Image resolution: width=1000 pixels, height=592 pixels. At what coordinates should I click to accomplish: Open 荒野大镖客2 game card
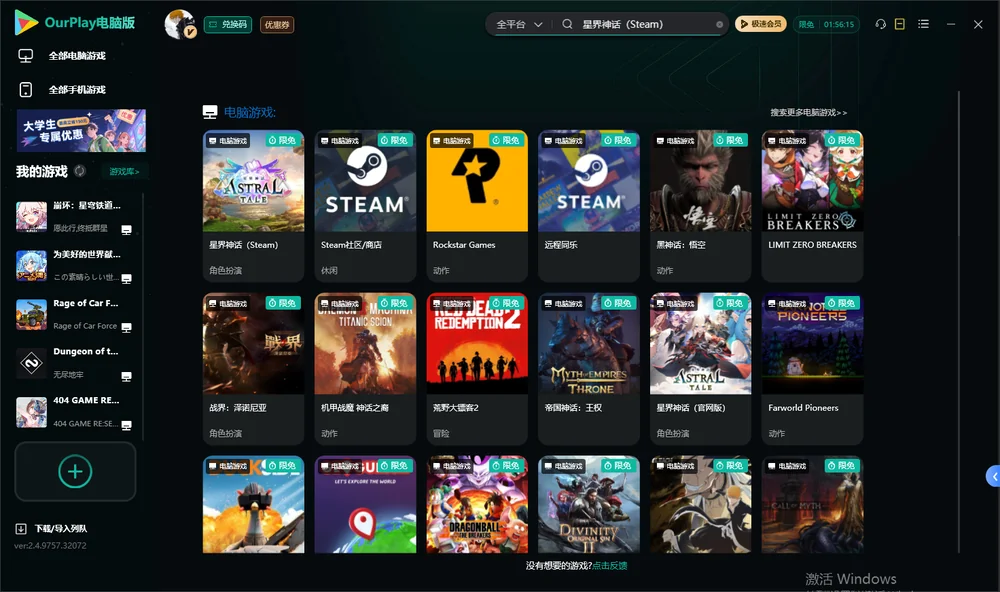click(x=477, y=368)
